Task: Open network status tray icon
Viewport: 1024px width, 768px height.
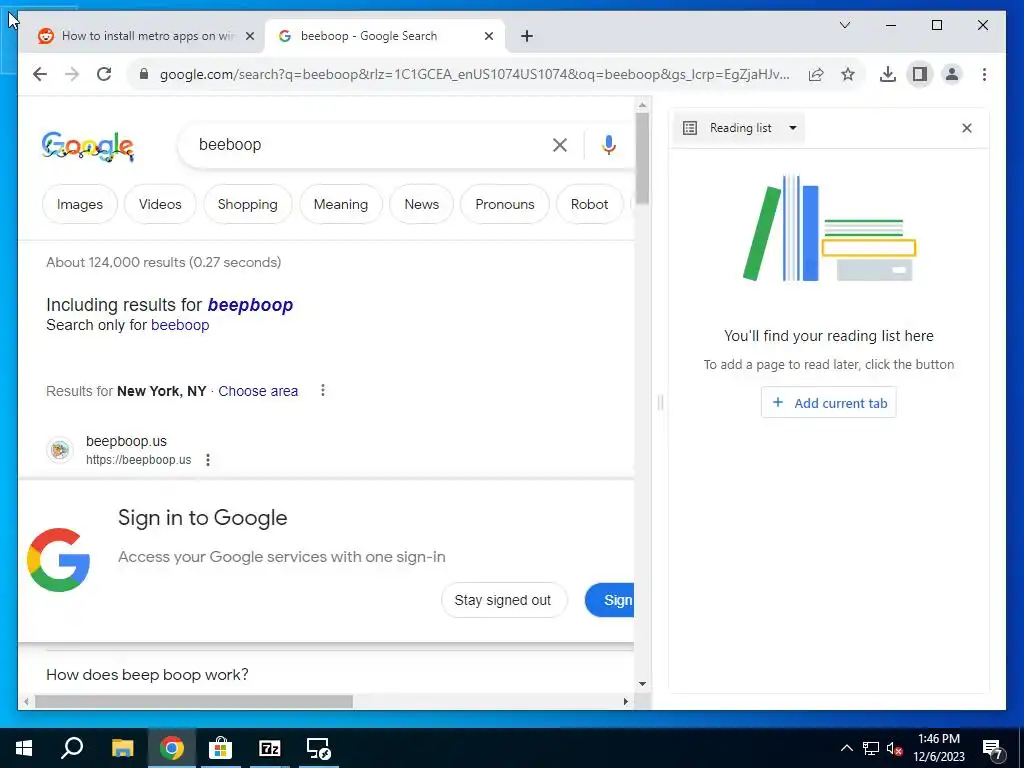Action: [871, 748]
